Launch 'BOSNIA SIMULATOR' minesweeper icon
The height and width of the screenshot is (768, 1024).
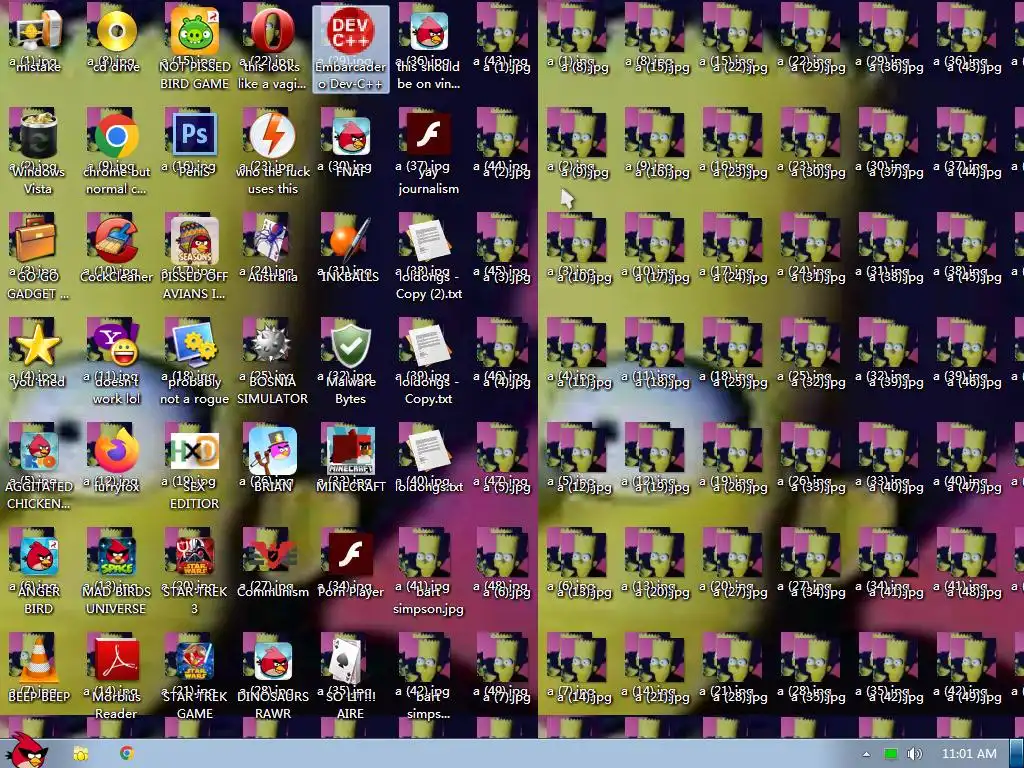[x=272, y=345]
